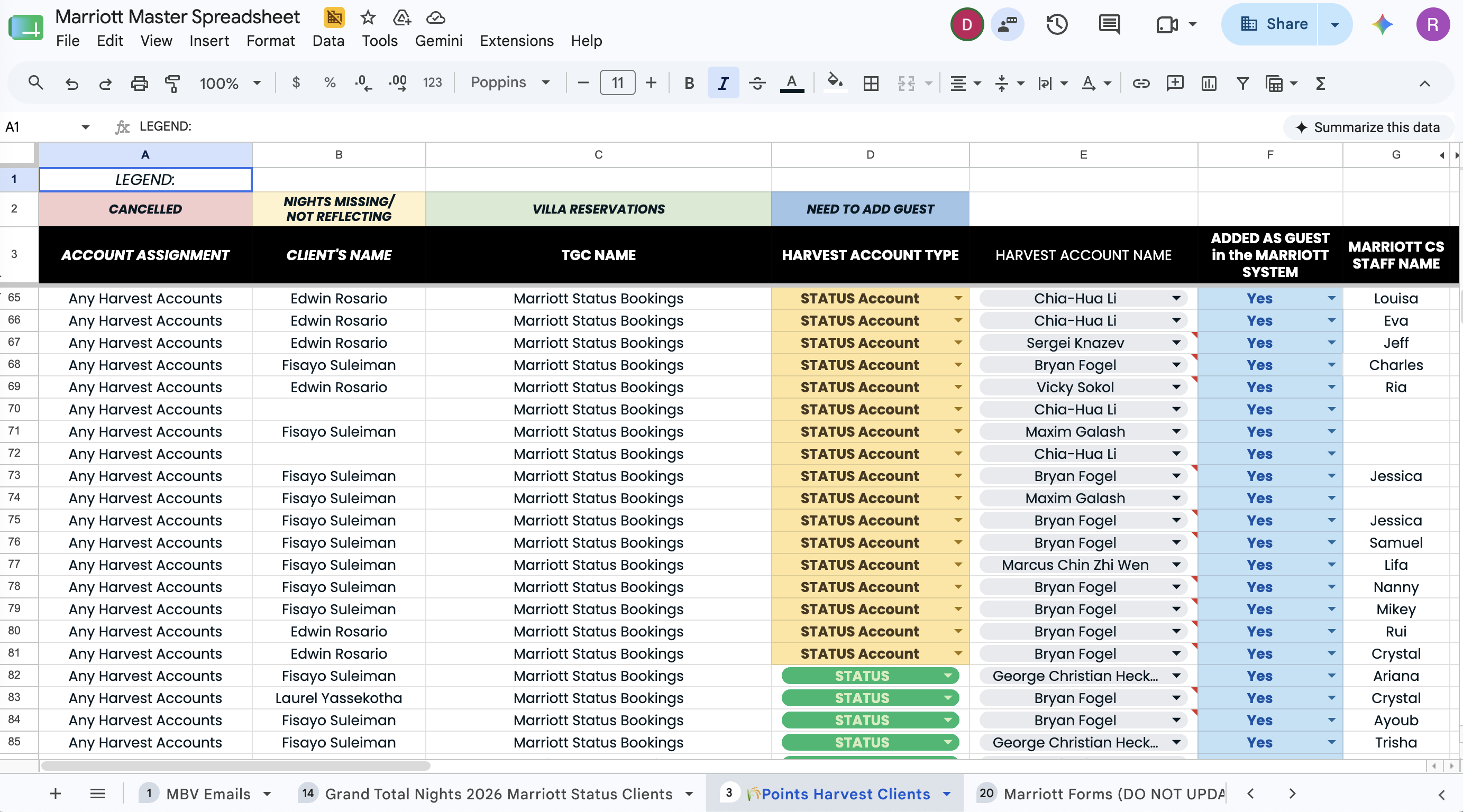Viewport: 1463px width, 812px height.
Task: Open the fill color paint bucket
Action: (834, 83)
